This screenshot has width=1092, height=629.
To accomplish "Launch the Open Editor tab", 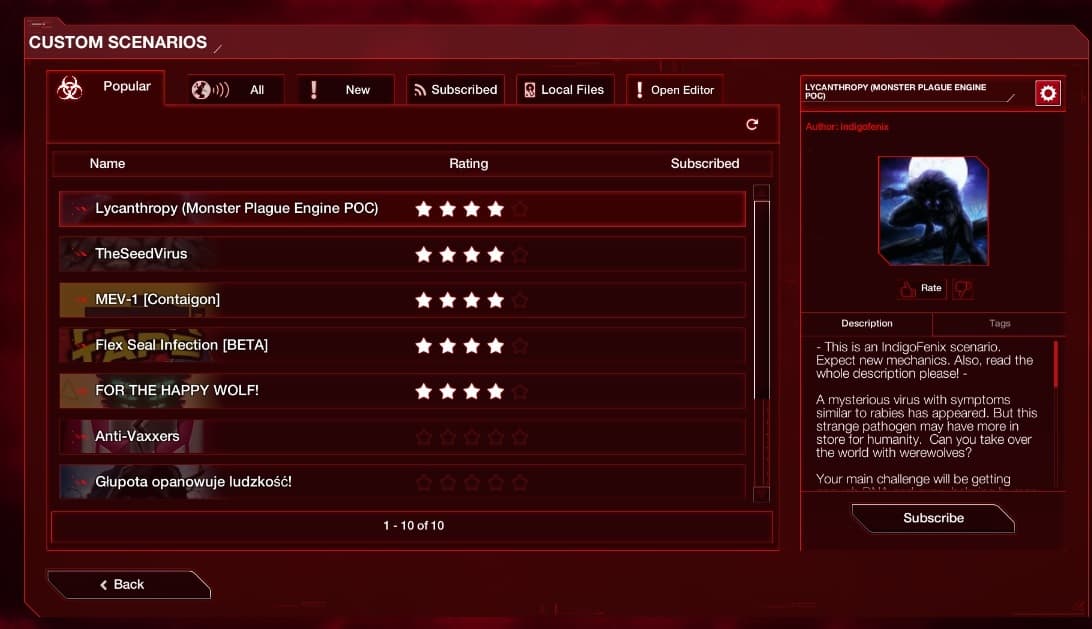I will click(675, 90).
